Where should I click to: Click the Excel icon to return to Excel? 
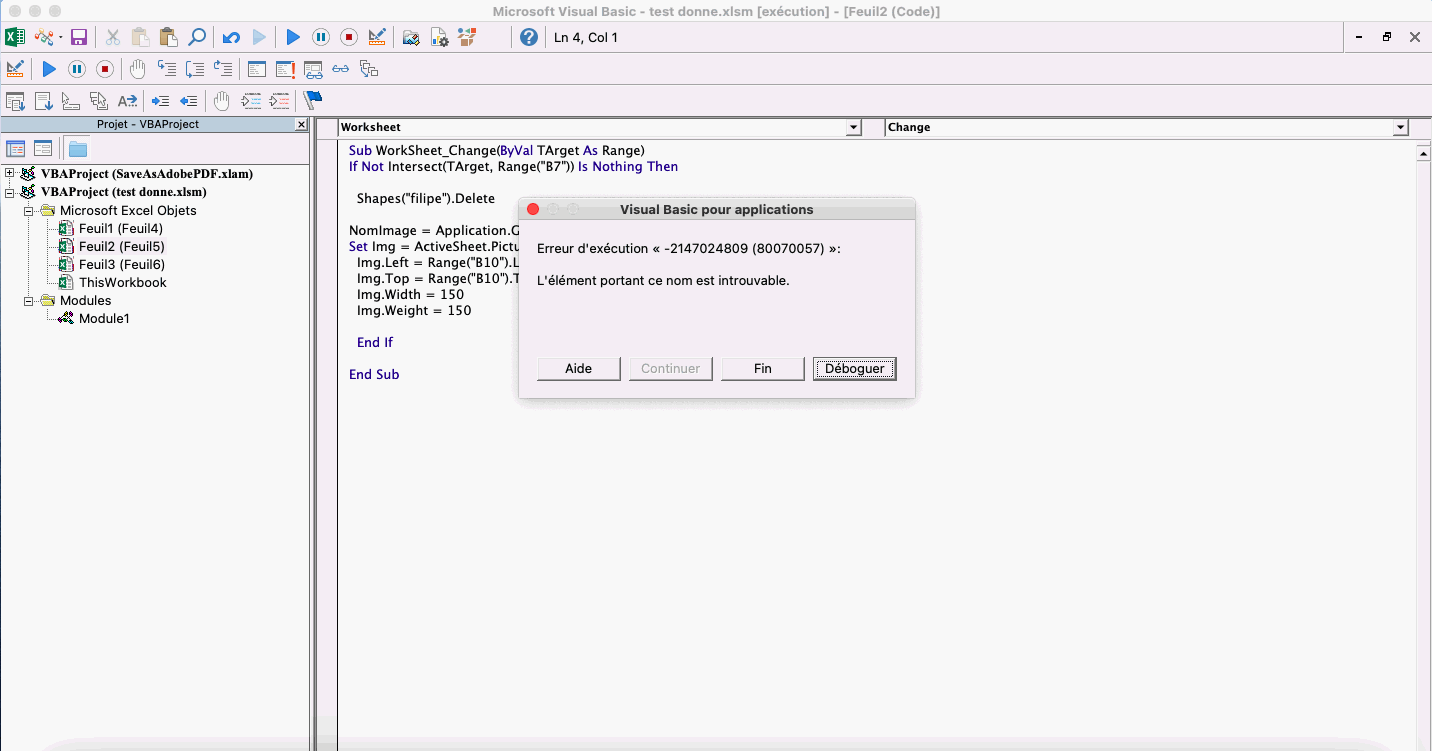point(15,37)
